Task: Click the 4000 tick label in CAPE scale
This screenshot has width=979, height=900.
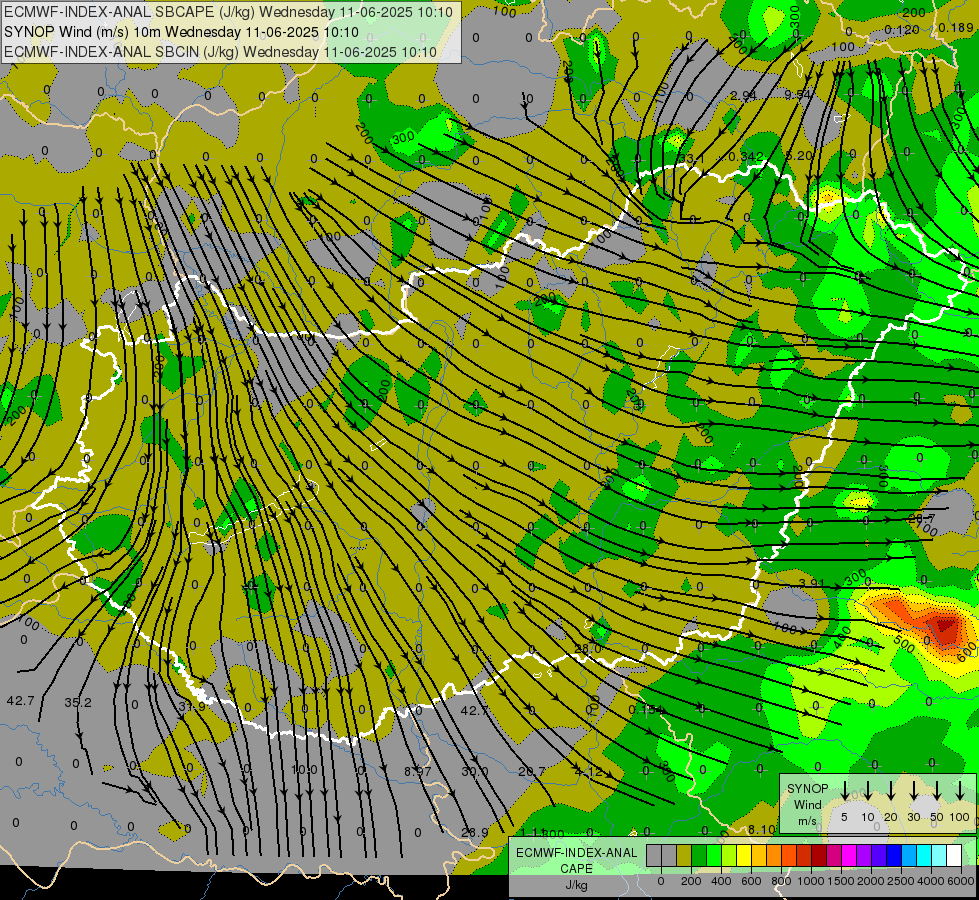Action: (x=931, y=881)
